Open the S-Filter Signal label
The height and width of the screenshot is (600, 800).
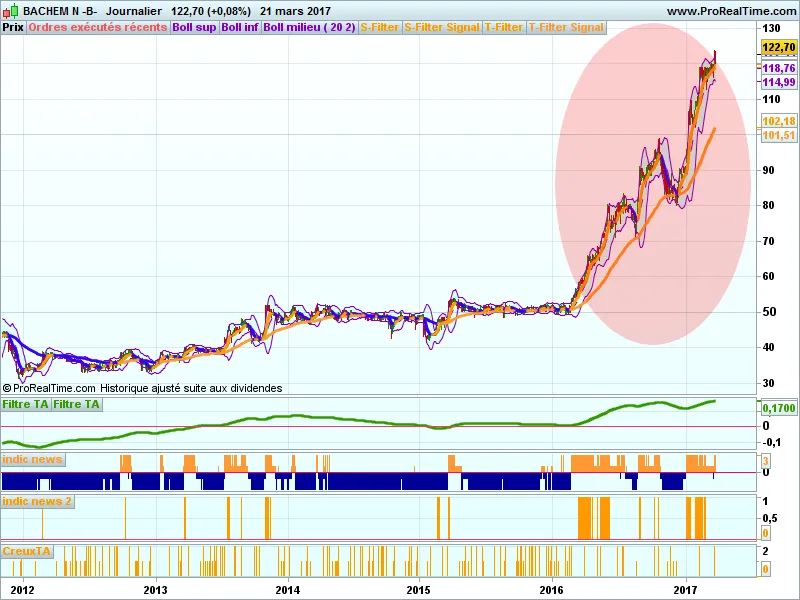click(442, 27)
